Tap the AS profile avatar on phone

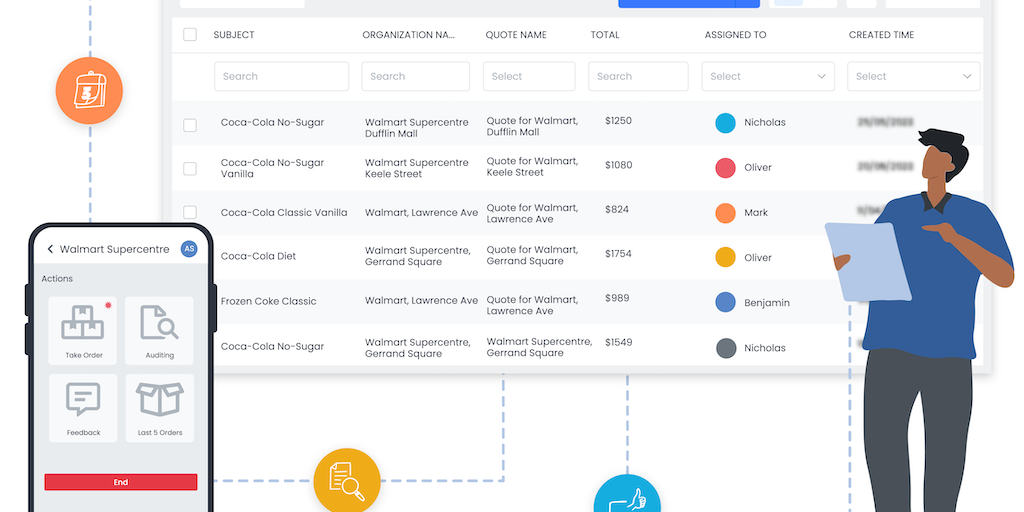188,249
